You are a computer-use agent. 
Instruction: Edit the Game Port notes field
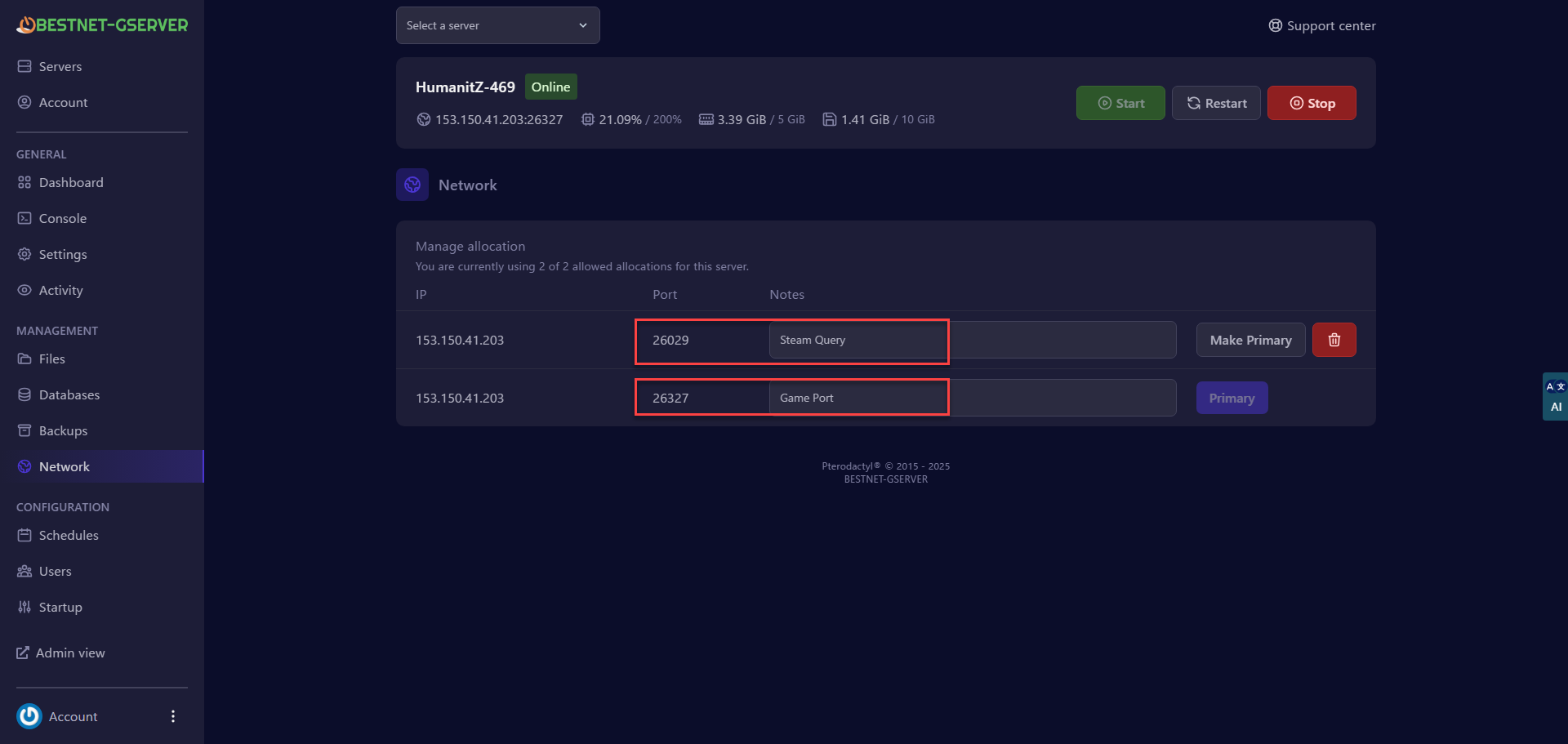(973, 398)
